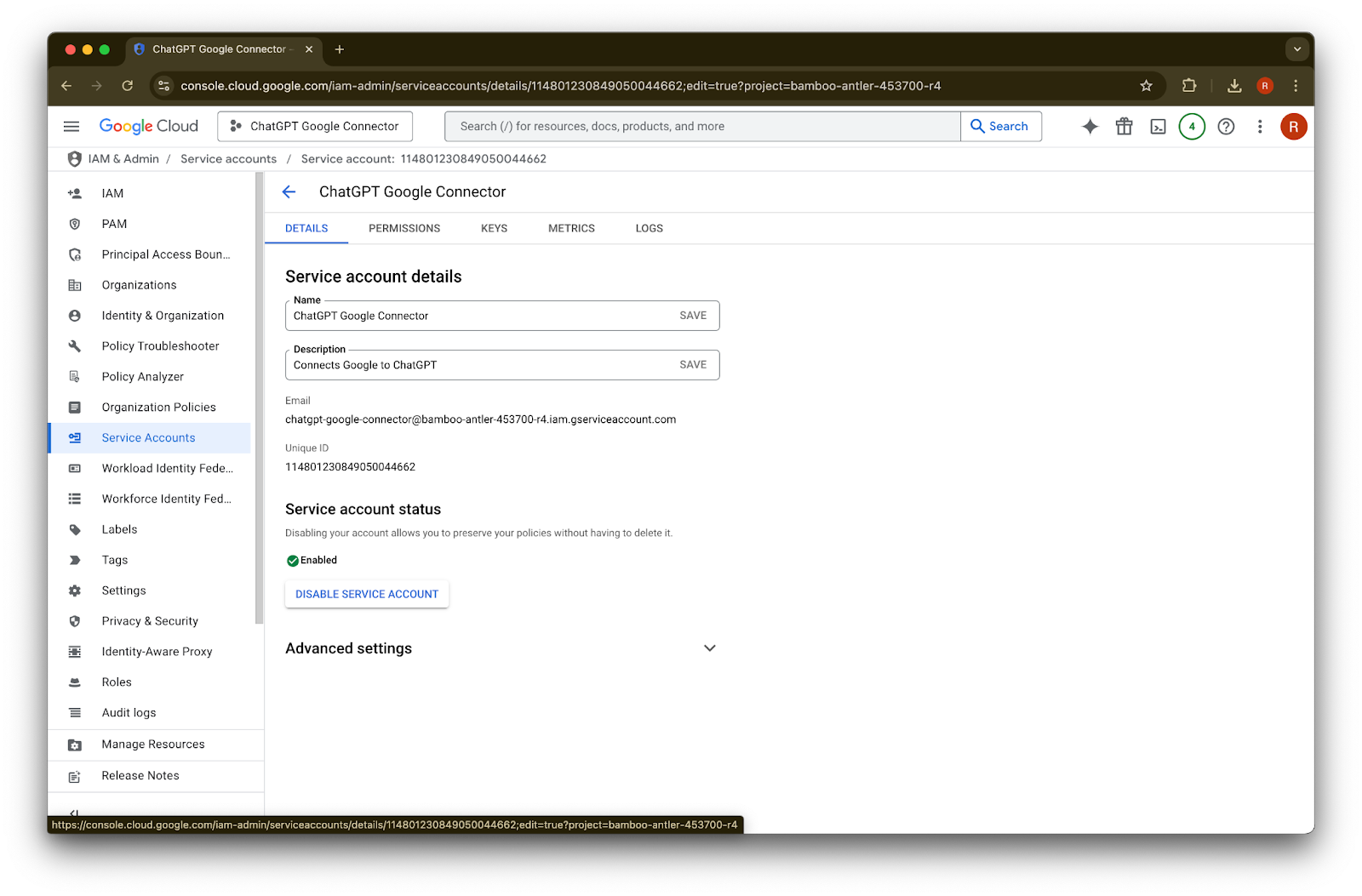
Task: Click the resource search input field
Action: [x=702, y=127]
